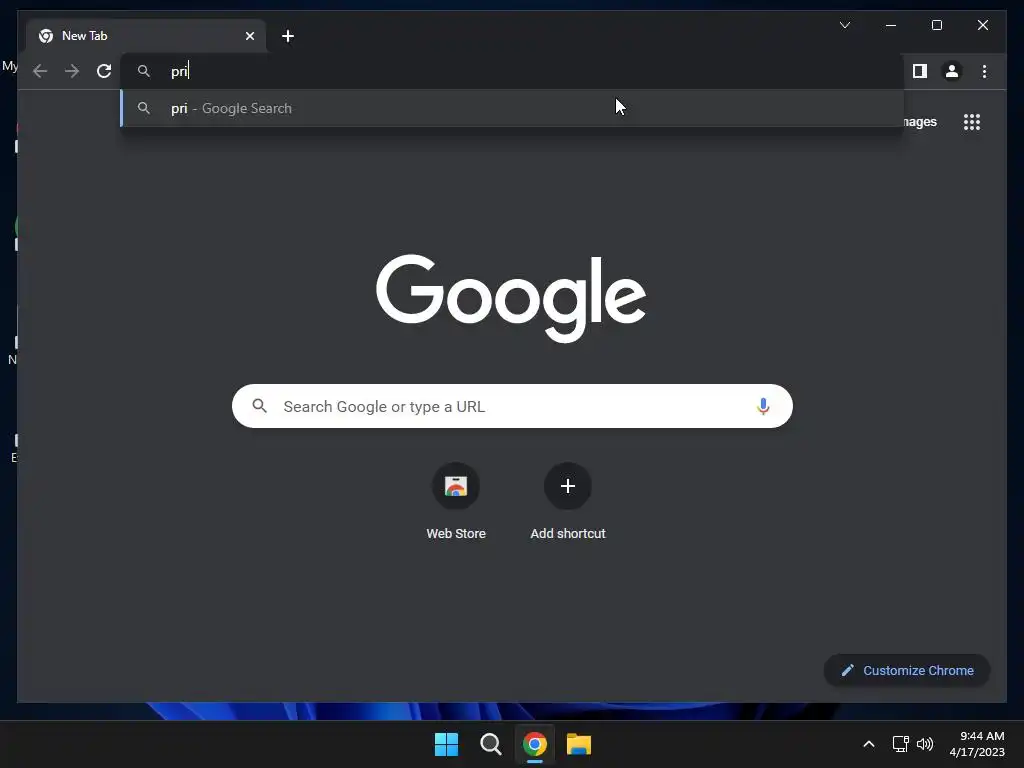Maximize the Chrome window
Viewport: 1024px width, 768px height.
(936, 25)
